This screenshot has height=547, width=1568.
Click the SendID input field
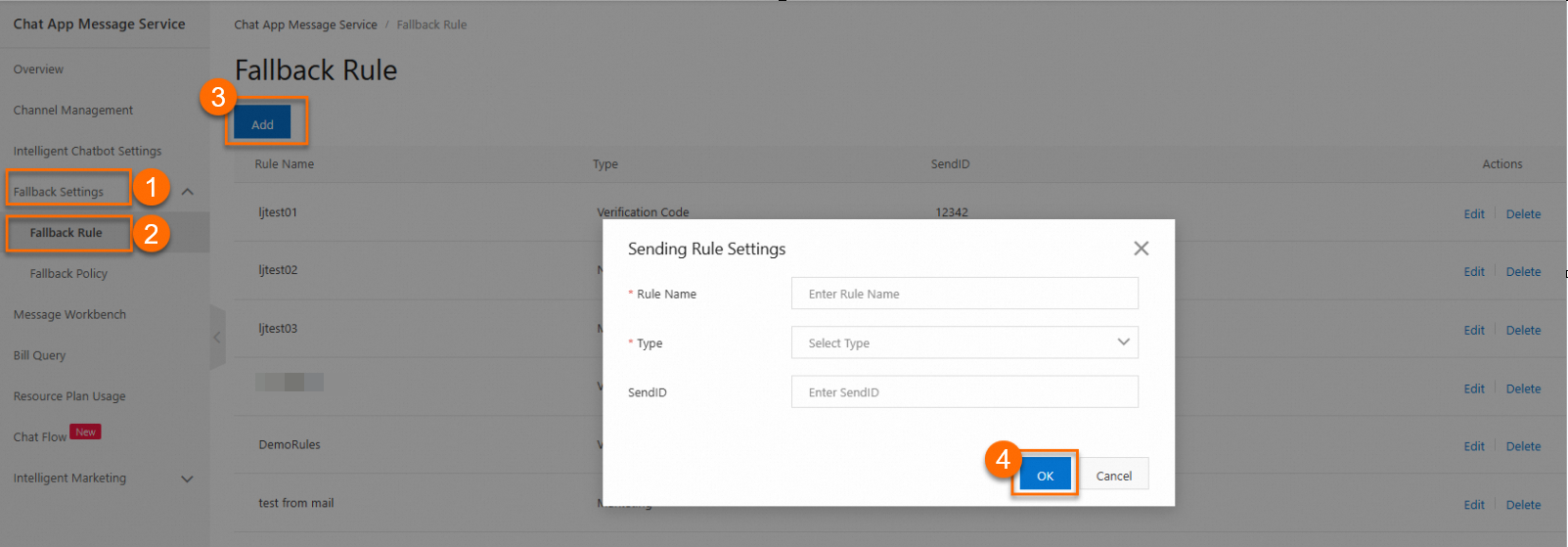(963, 392)
